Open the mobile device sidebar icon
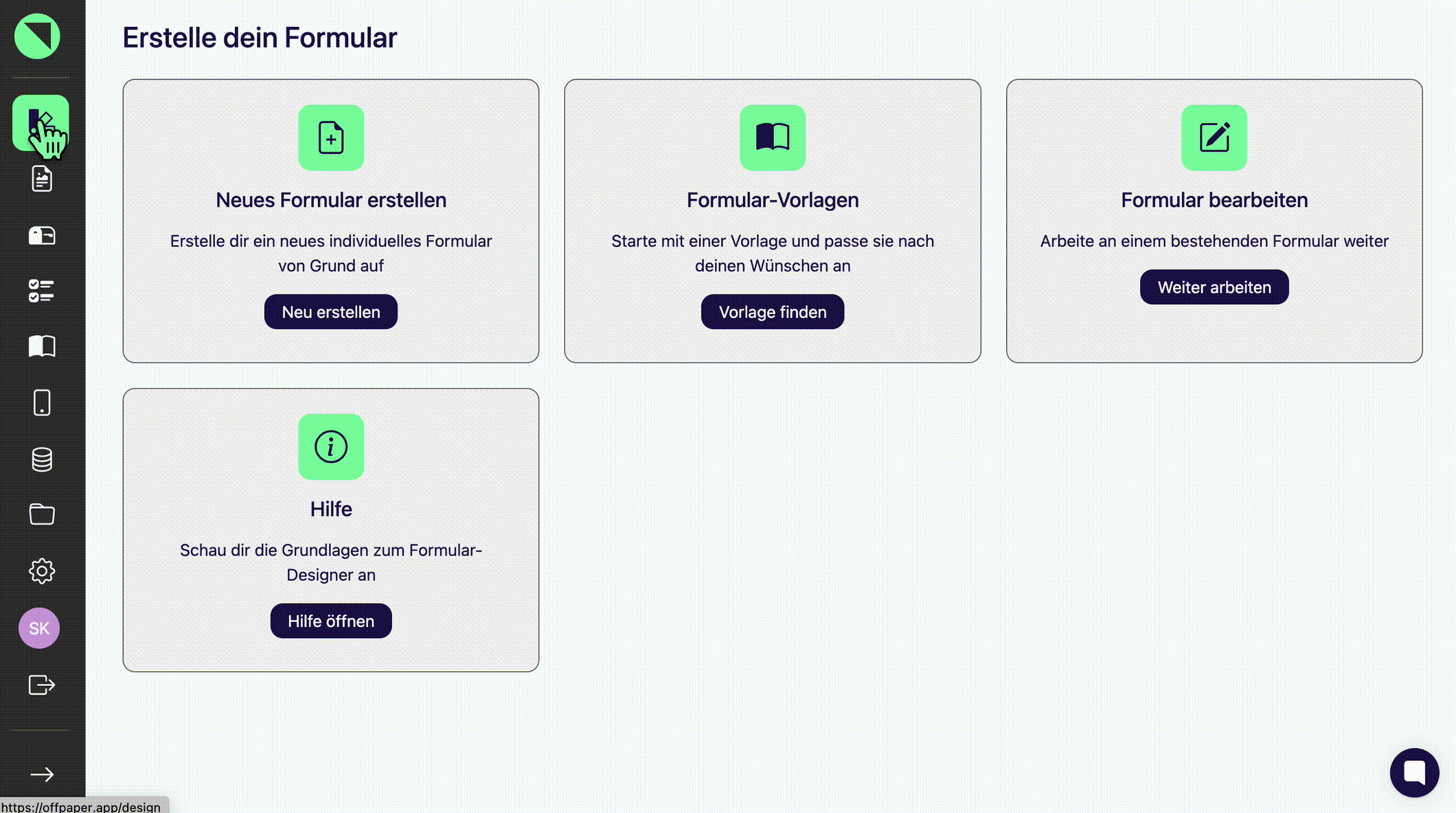 [x=42, y=402]
